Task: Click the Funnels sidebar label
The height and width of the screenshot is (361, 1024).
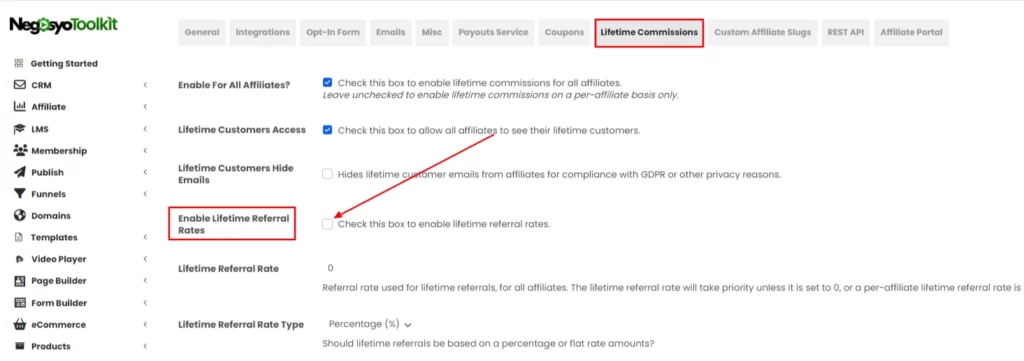Action: [48, 194]
